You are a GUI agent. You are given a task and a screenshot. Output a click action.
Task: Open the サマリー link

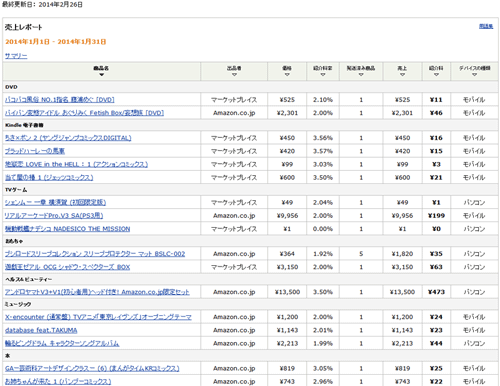(x=16, y=56)
